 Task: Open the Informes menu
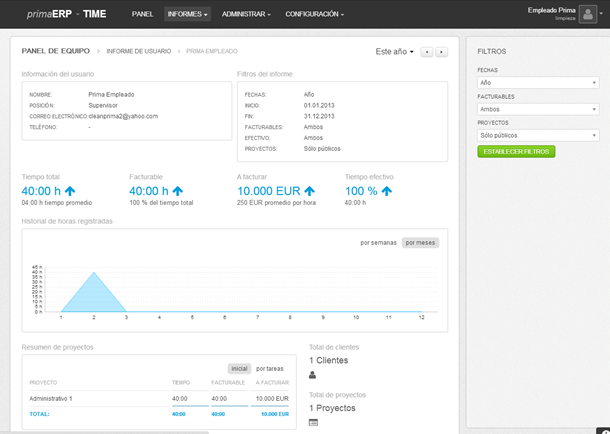188,14
